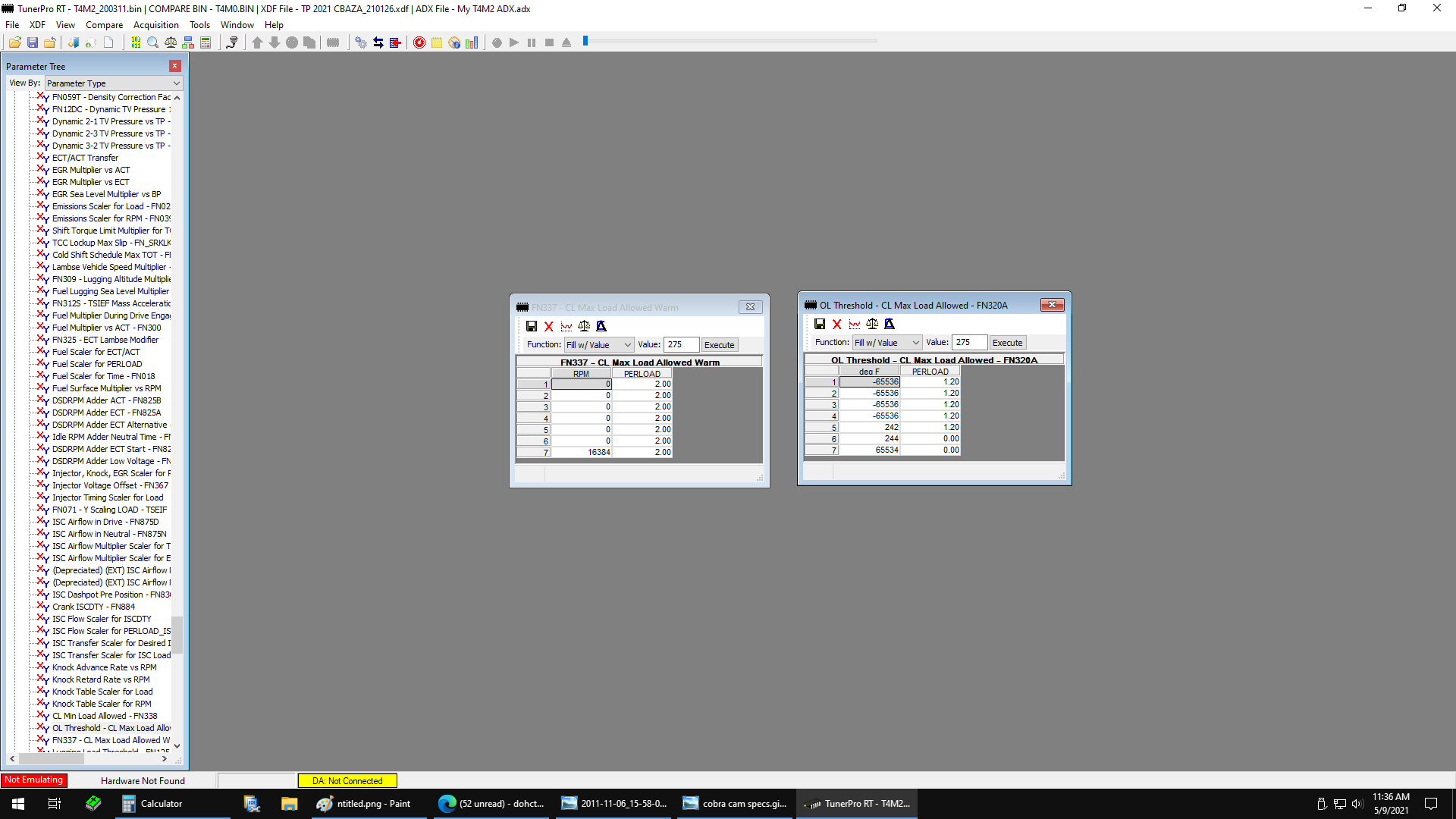Click the red record acquisition icon
Screen dimensions: 1456x819
(419, 42)
